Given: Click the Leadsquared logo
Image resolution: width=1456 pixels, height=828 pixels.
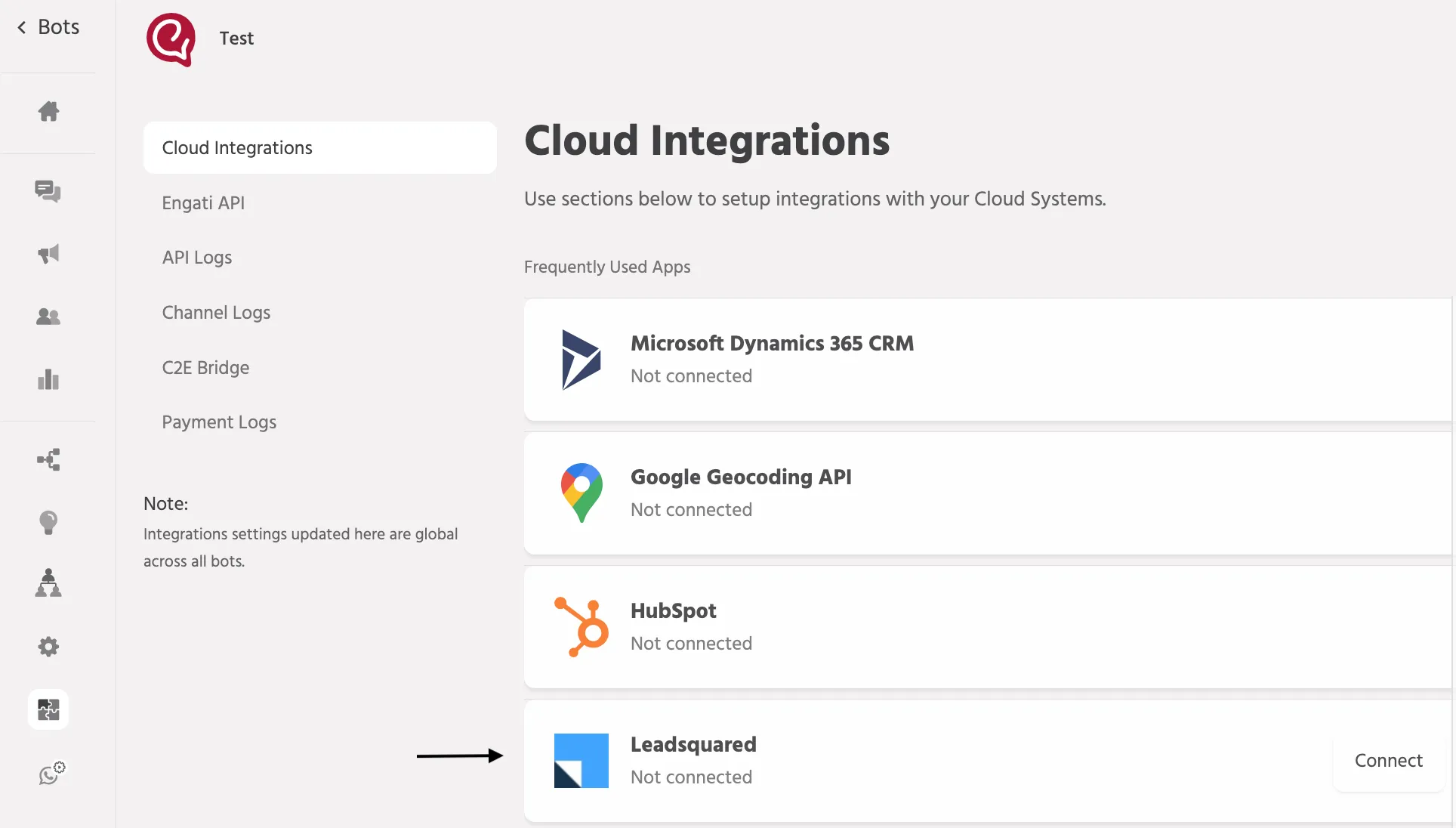Looking at the screenshot, I should point(581,761).
